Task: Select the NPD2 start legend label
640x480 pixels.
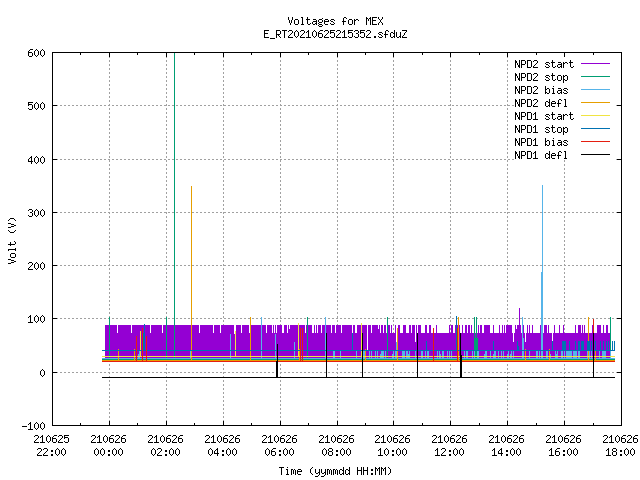Action: coord(544,64)
